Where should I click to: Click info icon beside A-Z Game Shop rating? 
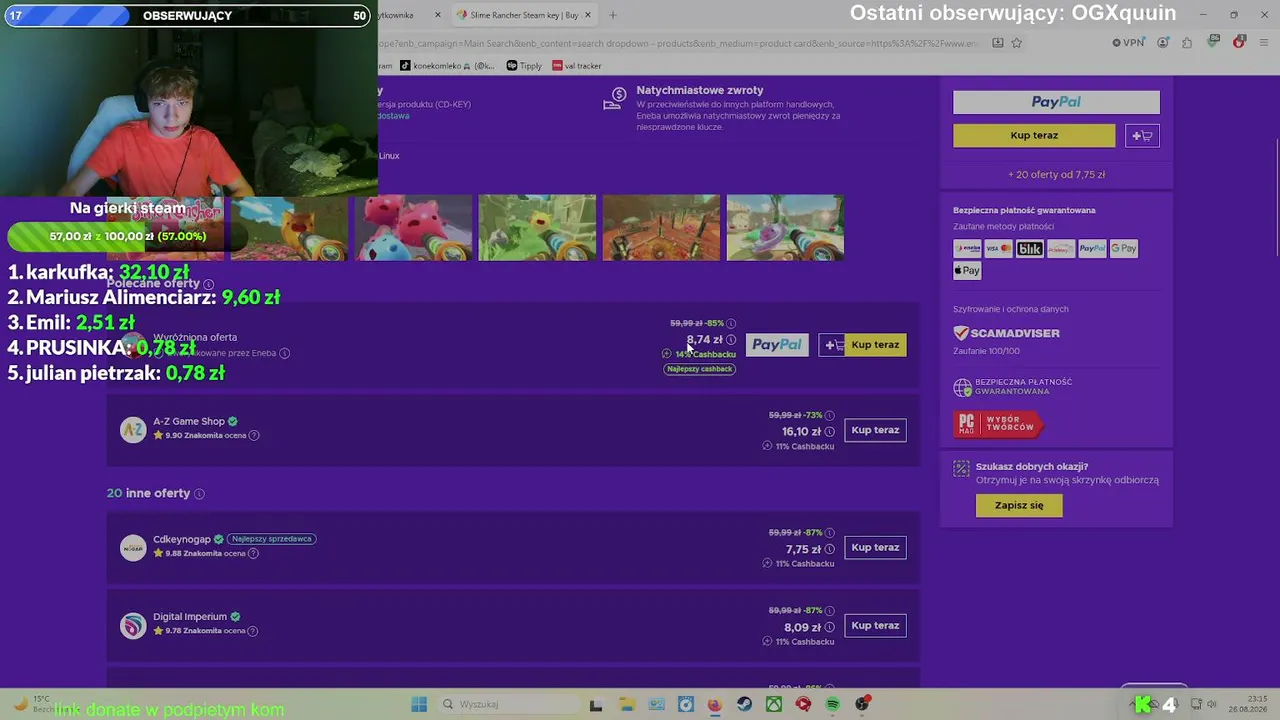tap(254, 436)
